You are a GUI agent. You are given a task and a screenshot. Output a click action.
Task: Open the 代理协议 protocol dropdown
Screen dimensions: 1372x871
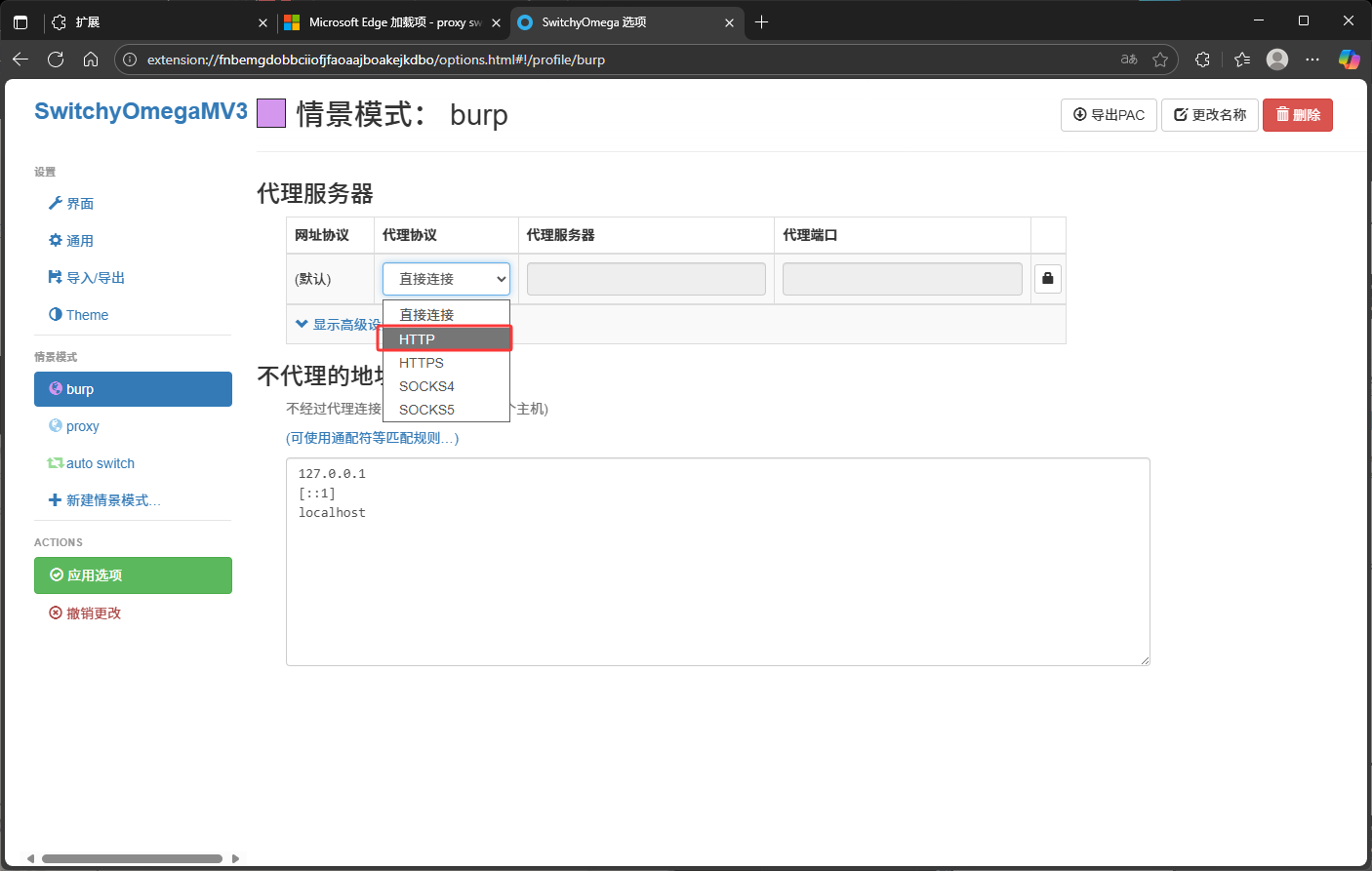point(446,279)
